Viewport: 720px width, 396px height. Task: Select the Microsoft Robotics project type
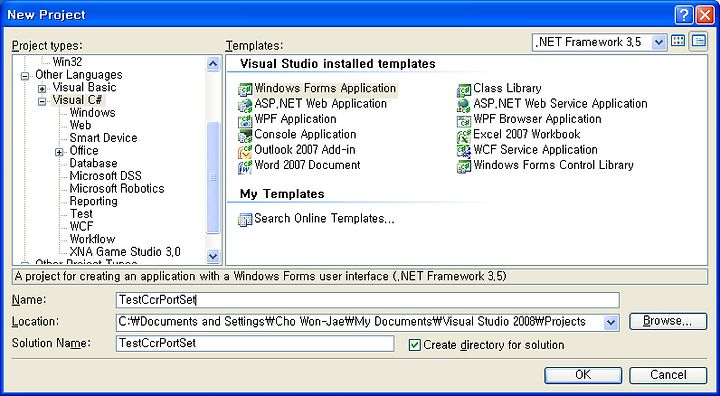click(x=117, y=188)
